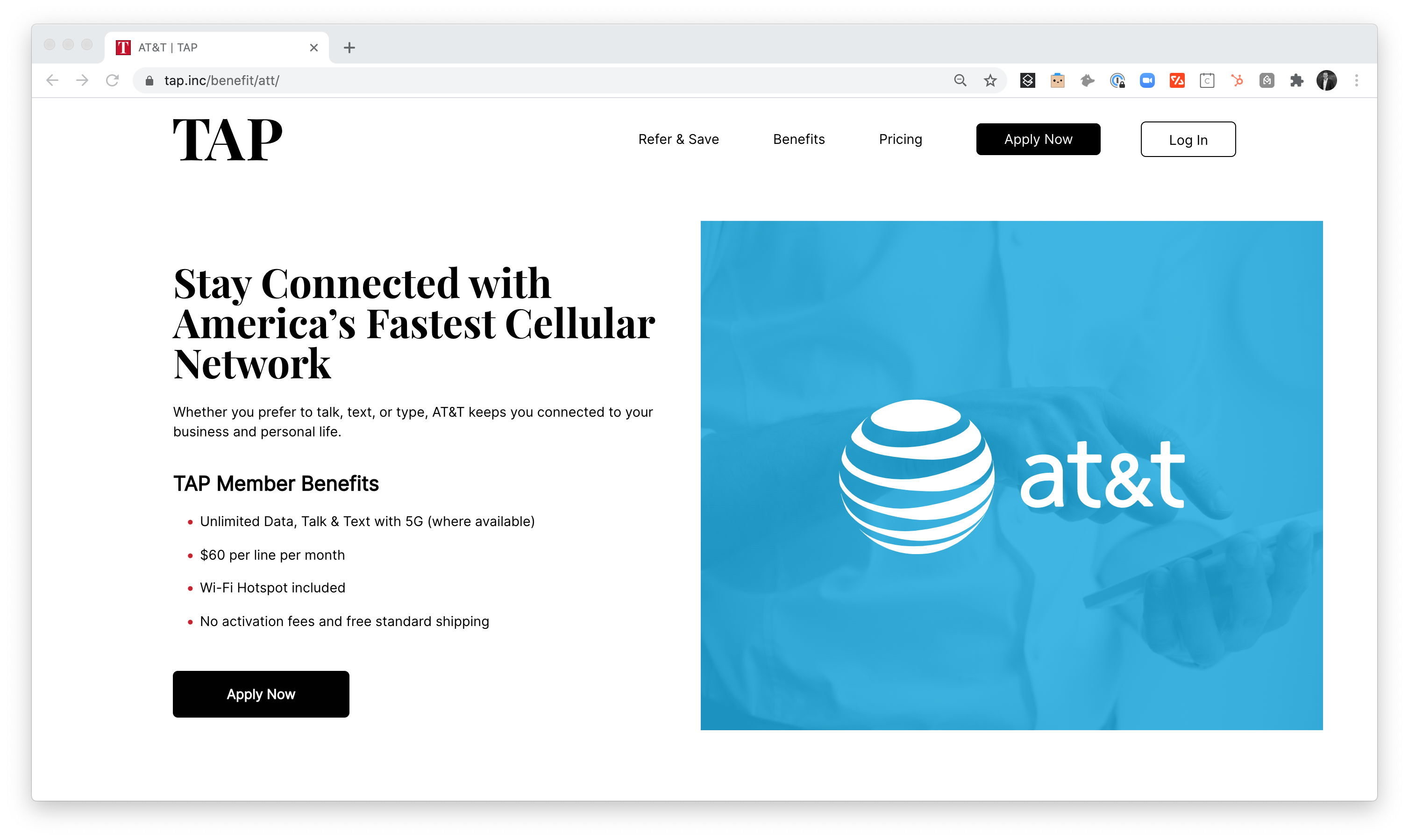Close the AT&T | TAP tab
This screenshot has width=1409, height=840.
point(314,48)
